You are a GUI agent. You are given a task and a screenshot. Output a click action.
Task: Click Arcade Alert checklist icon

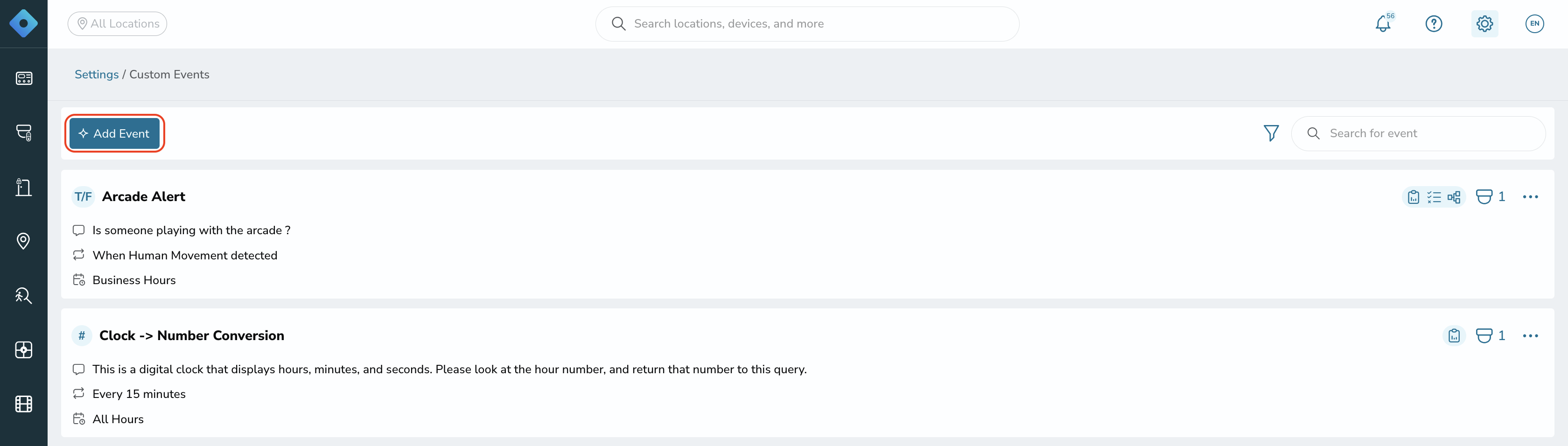[x=1434, y=197]
